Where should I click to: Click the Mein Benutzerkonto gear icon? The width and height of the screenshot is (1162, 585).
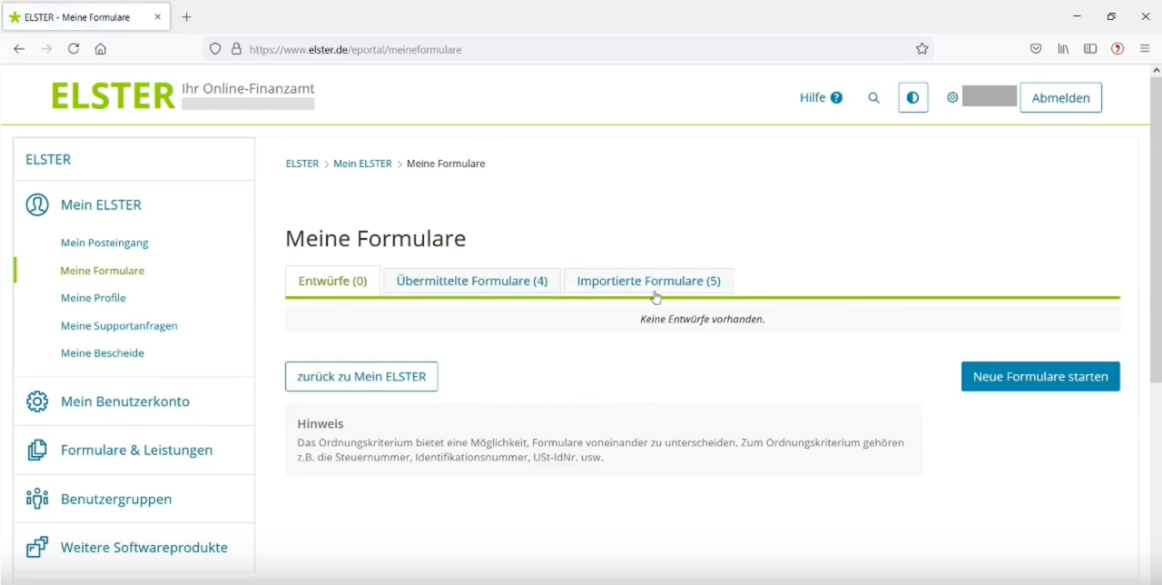(x=37, y=402)
